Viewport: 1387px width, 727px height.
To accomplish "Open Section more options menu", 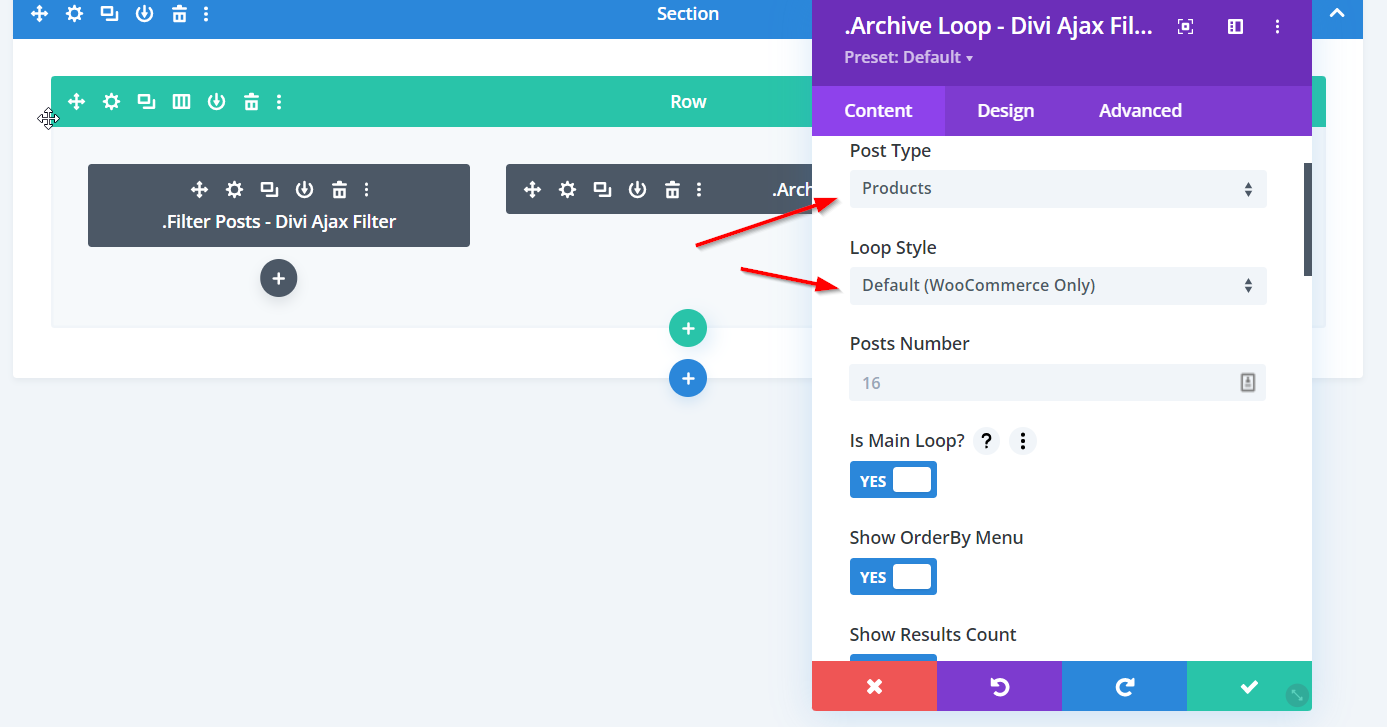I will (206, 14).
